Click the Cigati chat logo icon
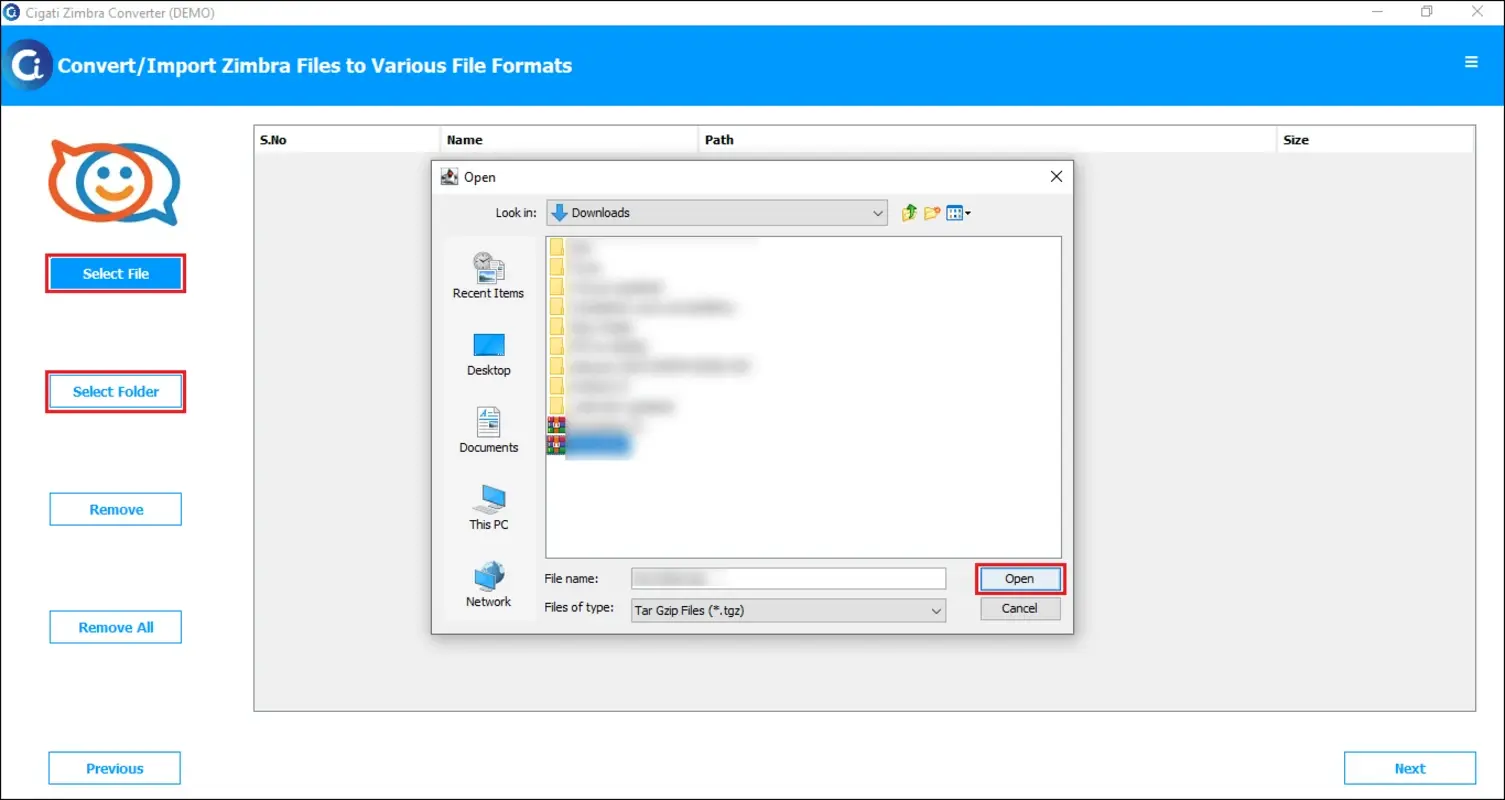Image resolution: width=1505 pixels, height=800 pixels. click(113, 182)
